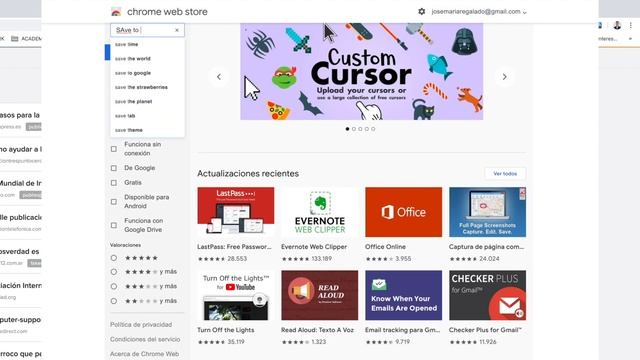Viewport: 640px width, 360px height.
Task: Open the LastPass extension thumbnail
Action: tap(236, 212)
